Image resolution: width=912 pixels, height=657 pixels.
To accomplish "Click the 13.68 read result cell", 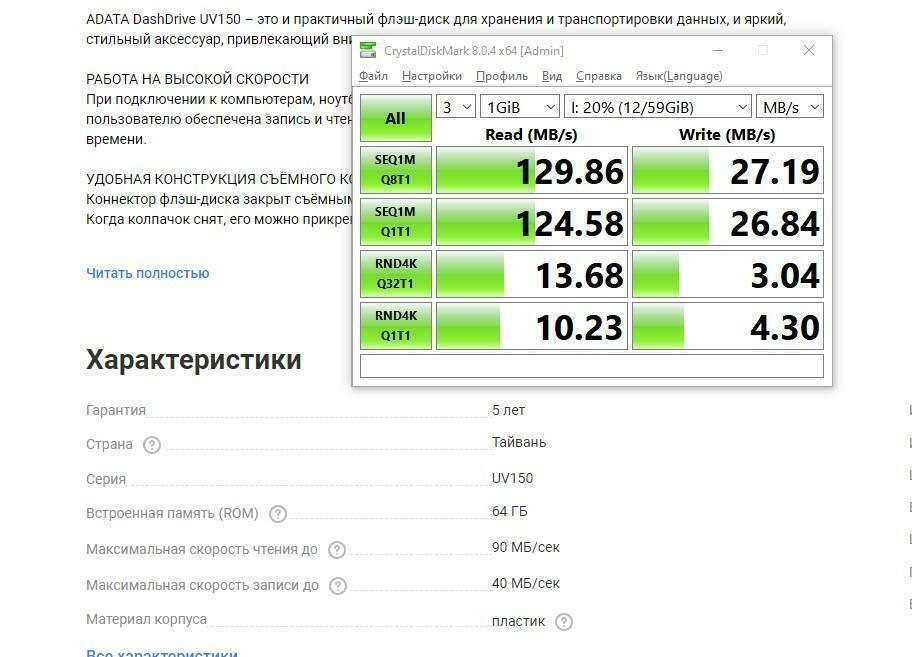I will coord(532,274).
